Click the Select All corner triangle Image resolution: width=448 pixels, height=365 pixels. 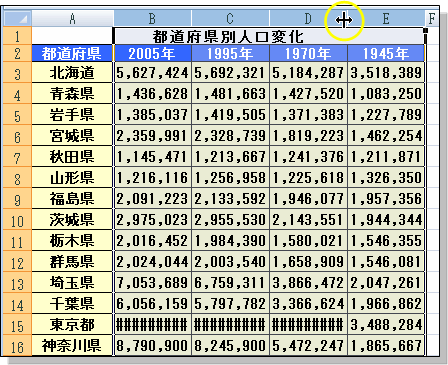point(17,18)
